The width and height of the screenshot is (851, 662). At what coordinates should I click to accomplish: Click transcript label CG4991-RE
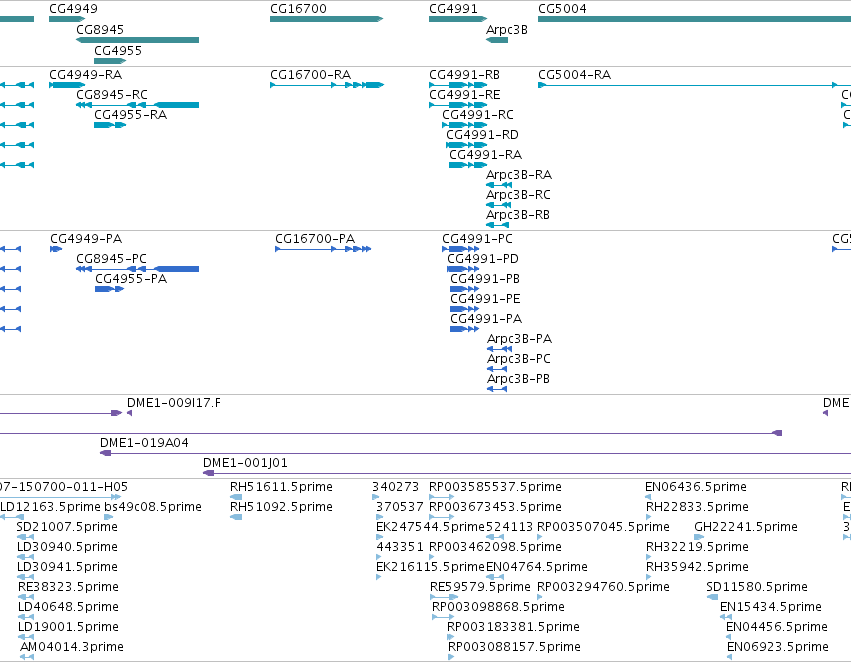pos(465,95)
